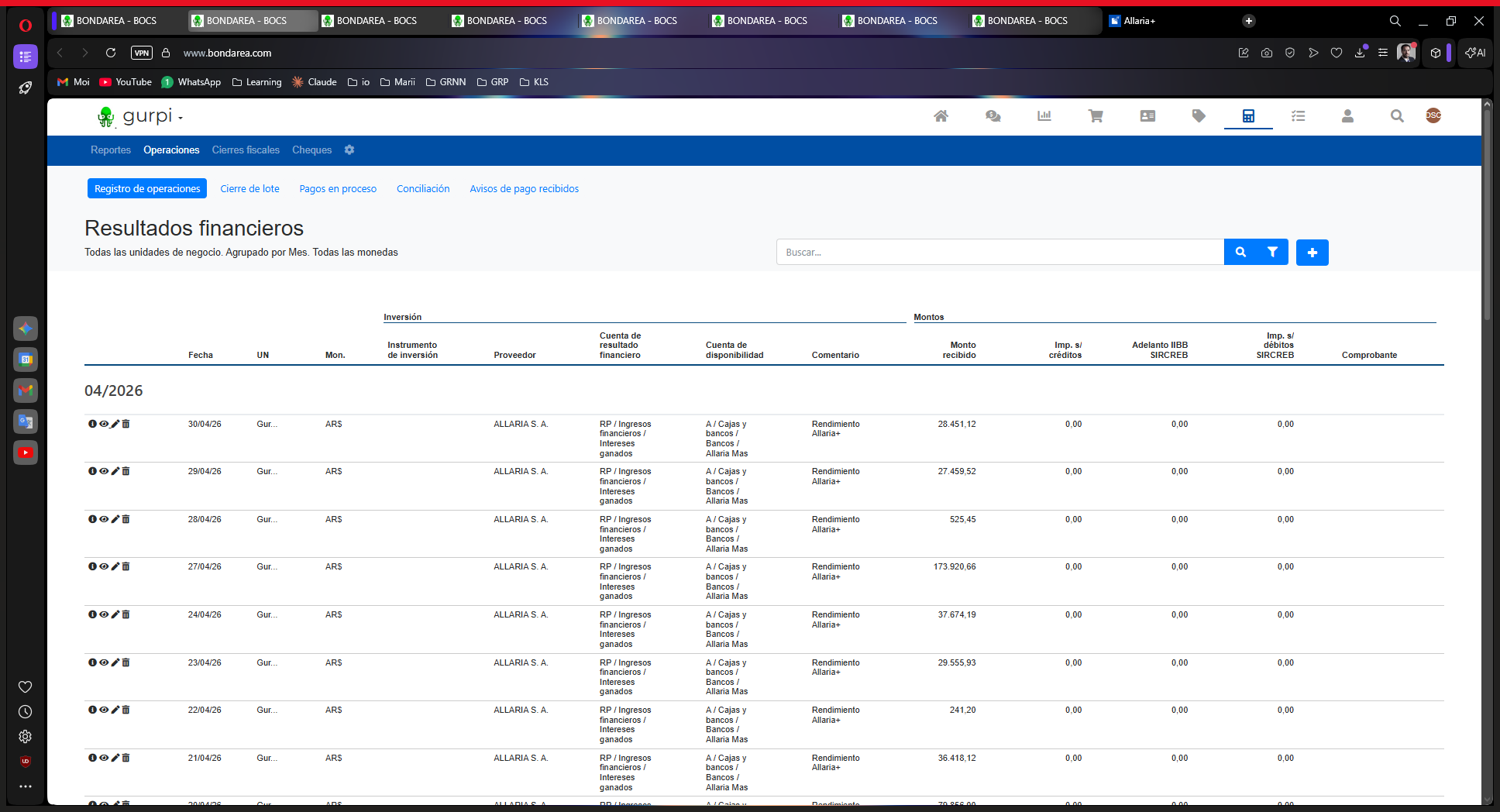This screenshot has height=812, width=1500.
Task: Open the person profile icon
Action: click(x=1347, y=116)
